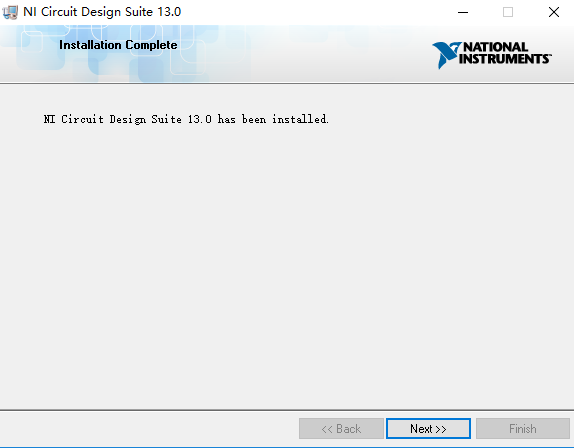This screenshot has height=448, width=574.
Task: Click the NI Circuit Design Suite 13.0 title
Action: pos(102,12)
